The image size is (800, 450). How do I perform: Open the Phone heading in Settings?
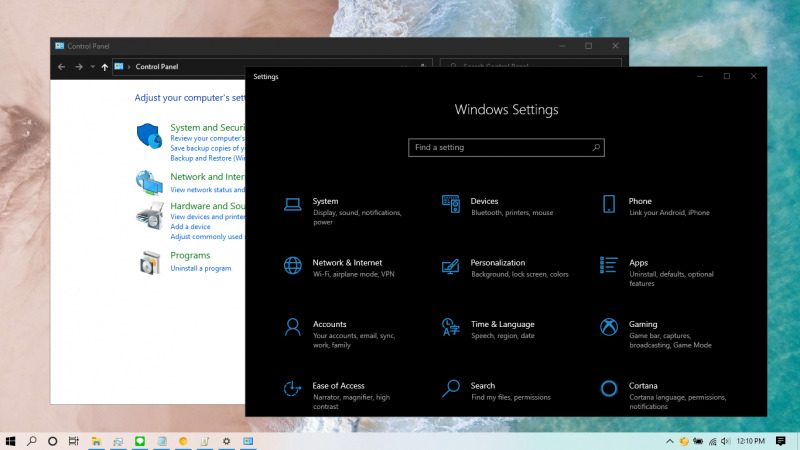(640, 201)
